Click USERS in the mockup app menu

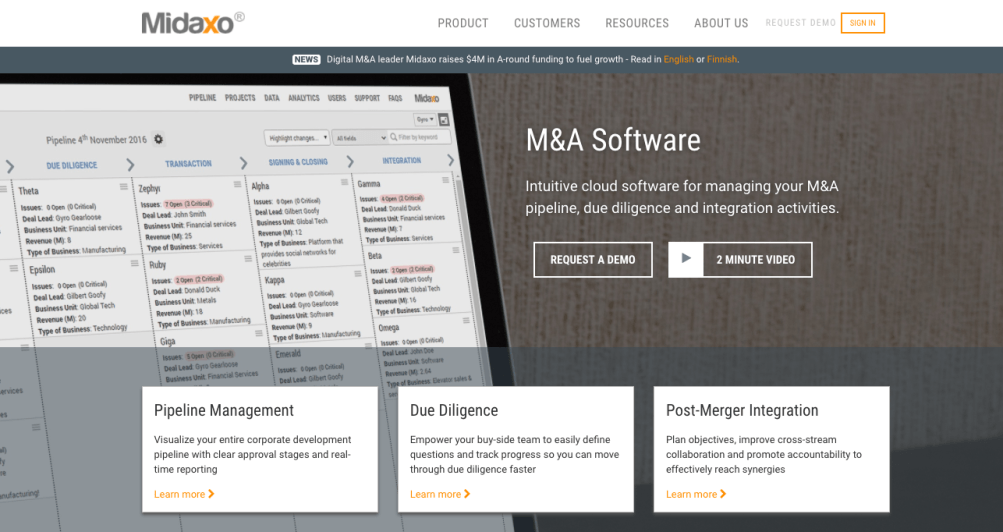337,98
